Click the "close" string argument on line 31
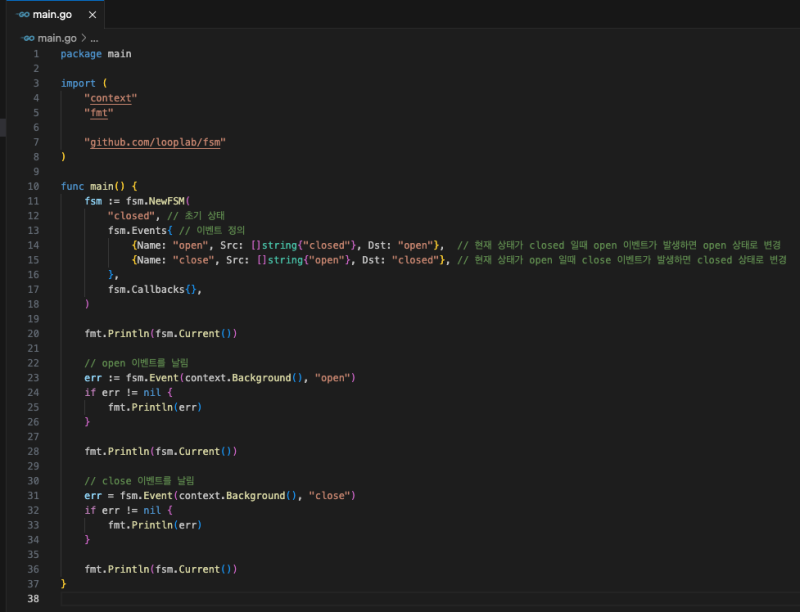800x612 pixels. tap(332, 496)
